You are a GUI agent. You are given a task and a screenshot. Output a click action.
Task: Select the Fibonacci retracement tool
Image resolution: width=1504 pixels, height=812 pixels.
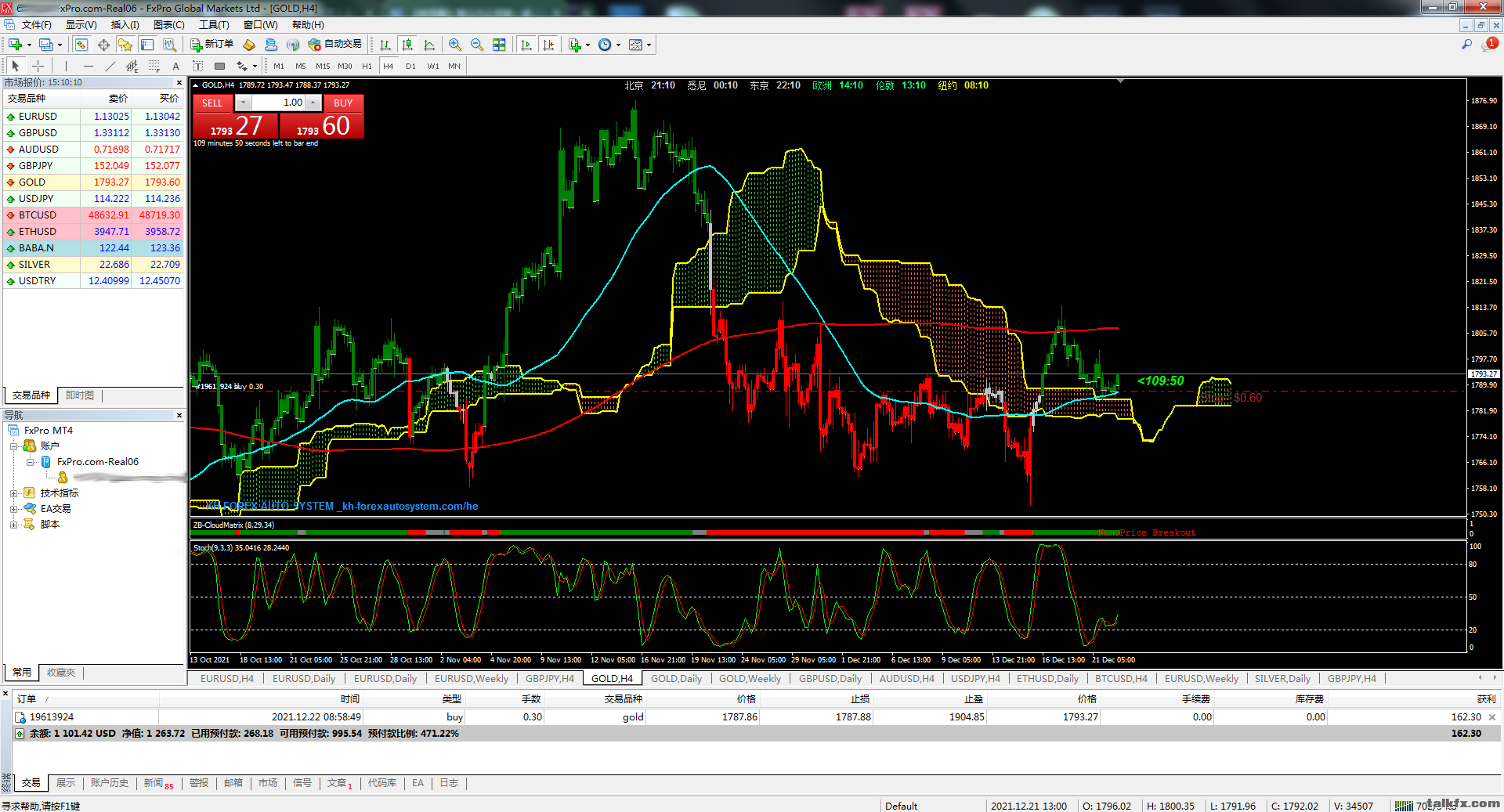pyautogui.click(x=154, y=66)
